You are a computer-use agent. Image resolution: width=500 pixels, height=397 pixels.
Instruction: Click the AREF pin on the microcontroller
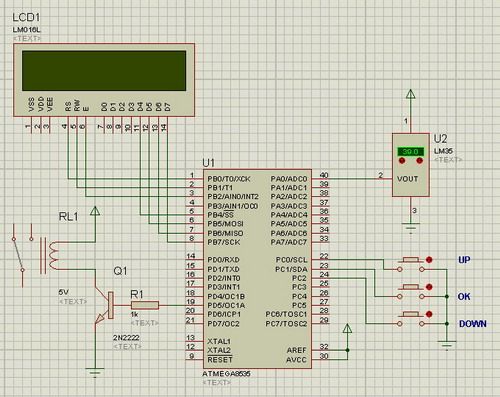pos(296,350)
